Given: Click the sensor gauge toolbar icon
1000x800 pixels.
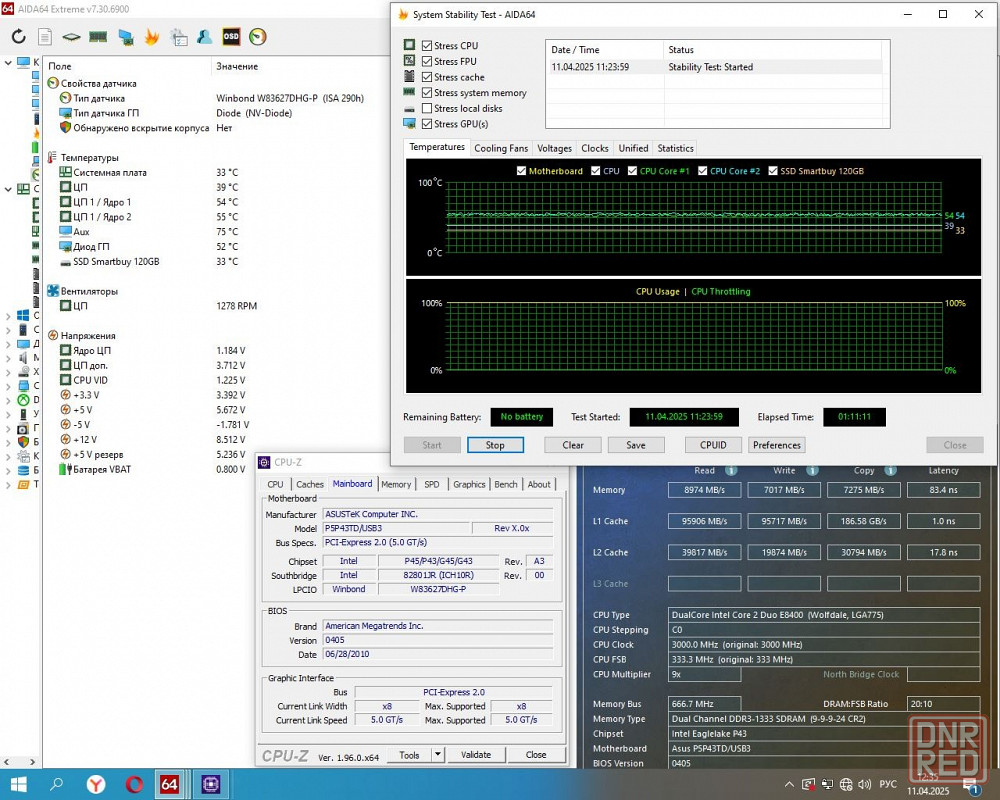Looking at the screenshot, I should [258, 36].
